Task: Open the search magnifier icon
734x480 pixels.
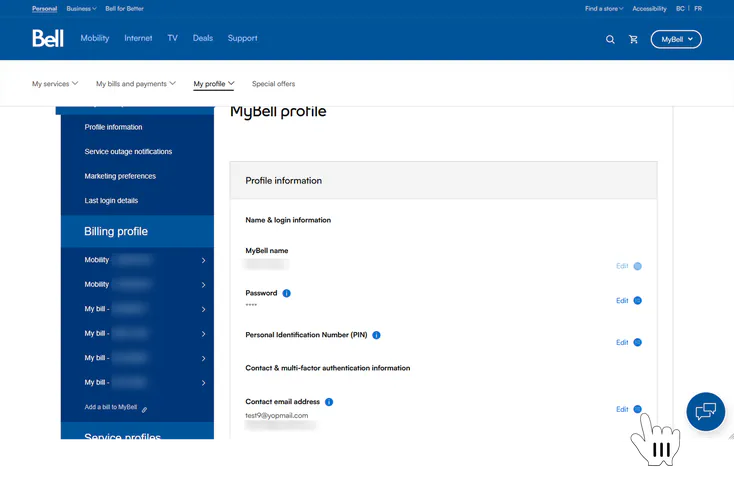Action: click(610, 39)
